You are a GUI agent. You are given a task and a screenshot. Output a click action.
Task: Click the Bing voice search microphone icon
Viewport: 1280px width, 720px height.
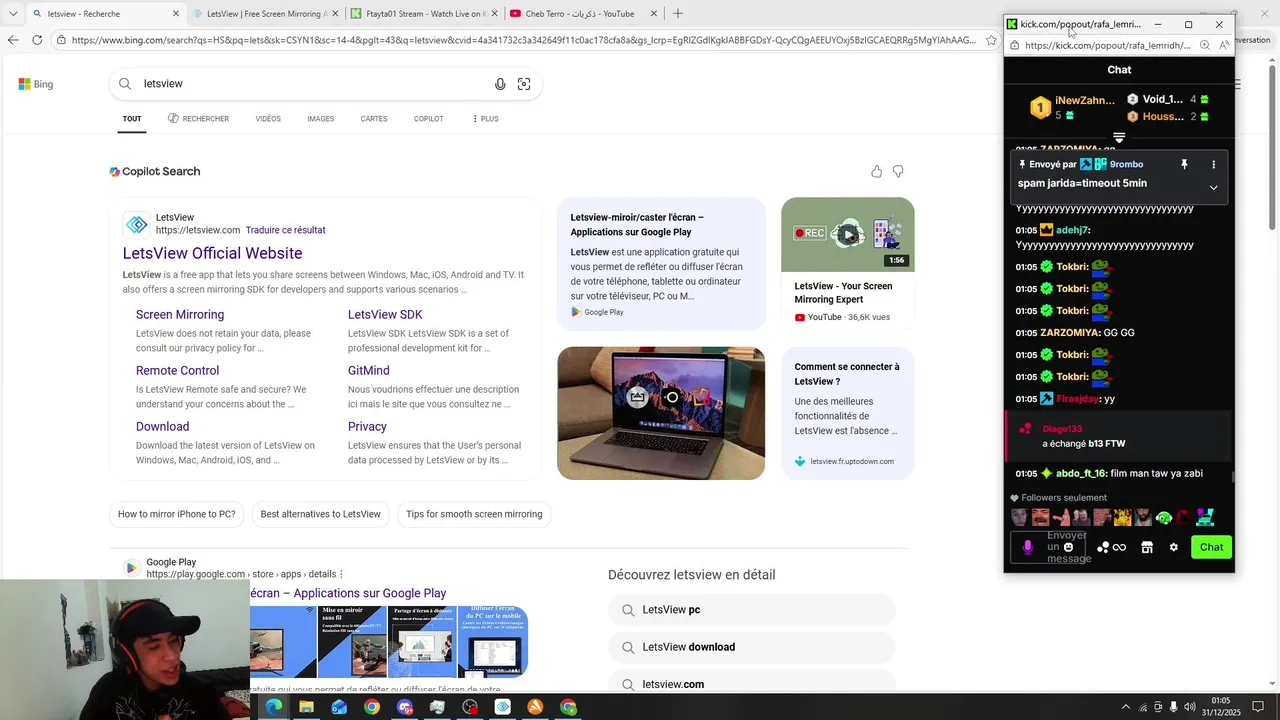tap(500, 84)
